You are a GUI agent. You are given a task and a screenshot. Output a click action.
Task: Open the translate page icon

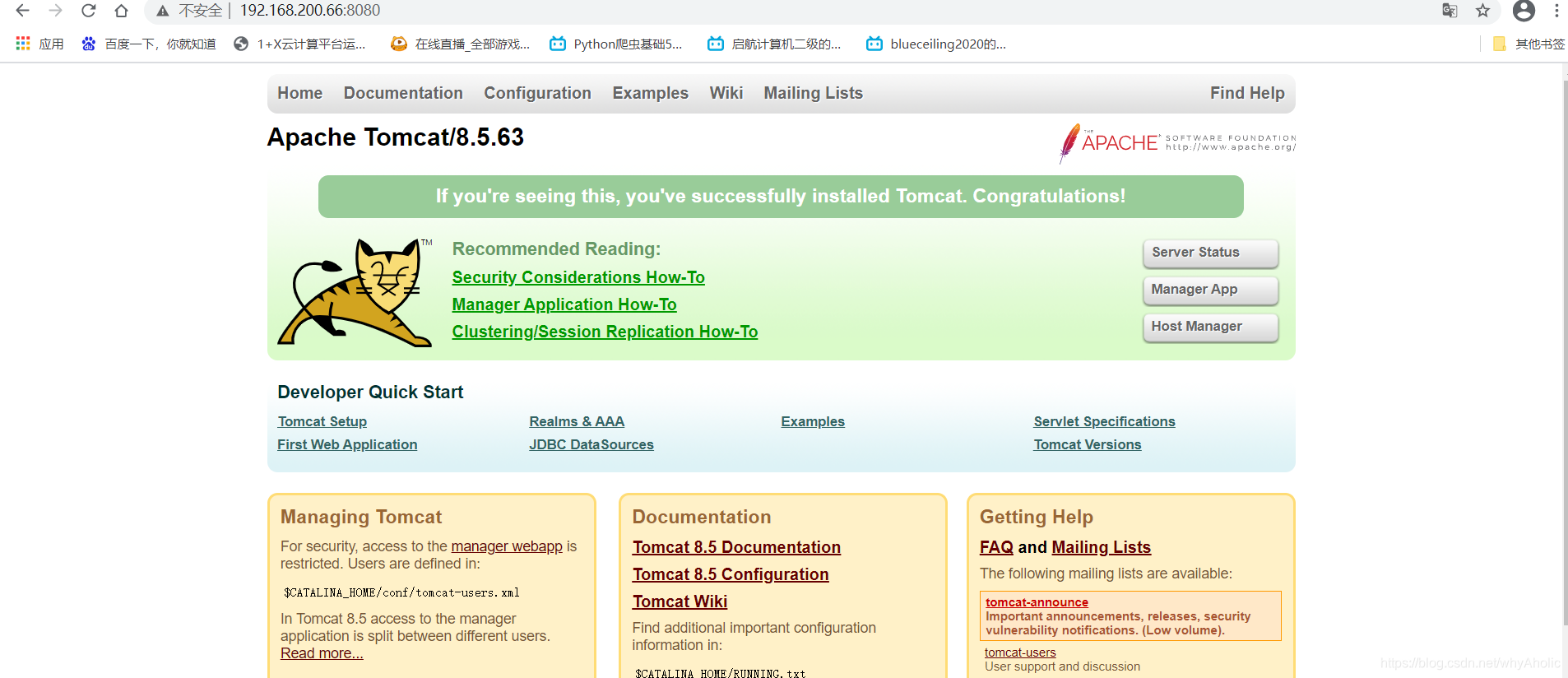1450,11
